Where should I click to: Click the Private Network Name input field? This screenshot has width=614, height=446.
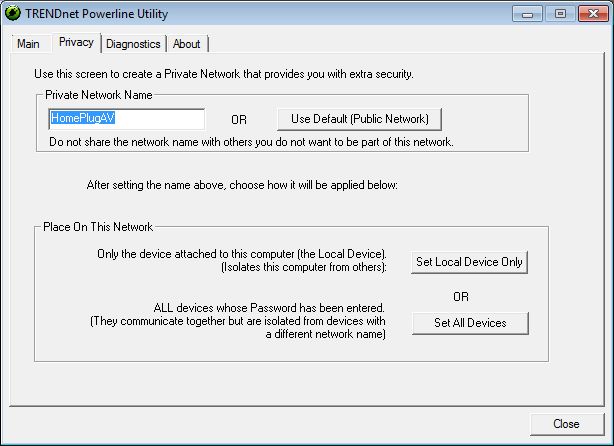pos(126,119)
